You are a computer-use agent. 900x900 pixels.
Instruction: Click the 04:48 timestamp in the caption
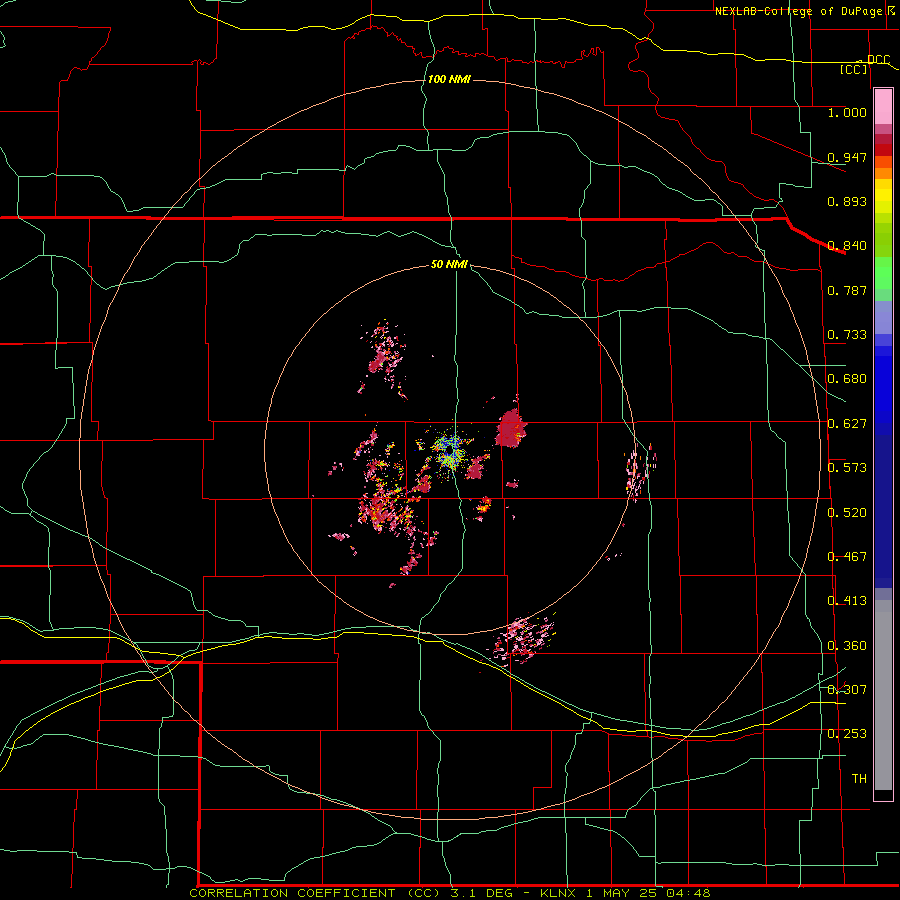click(x=688, y=893)
